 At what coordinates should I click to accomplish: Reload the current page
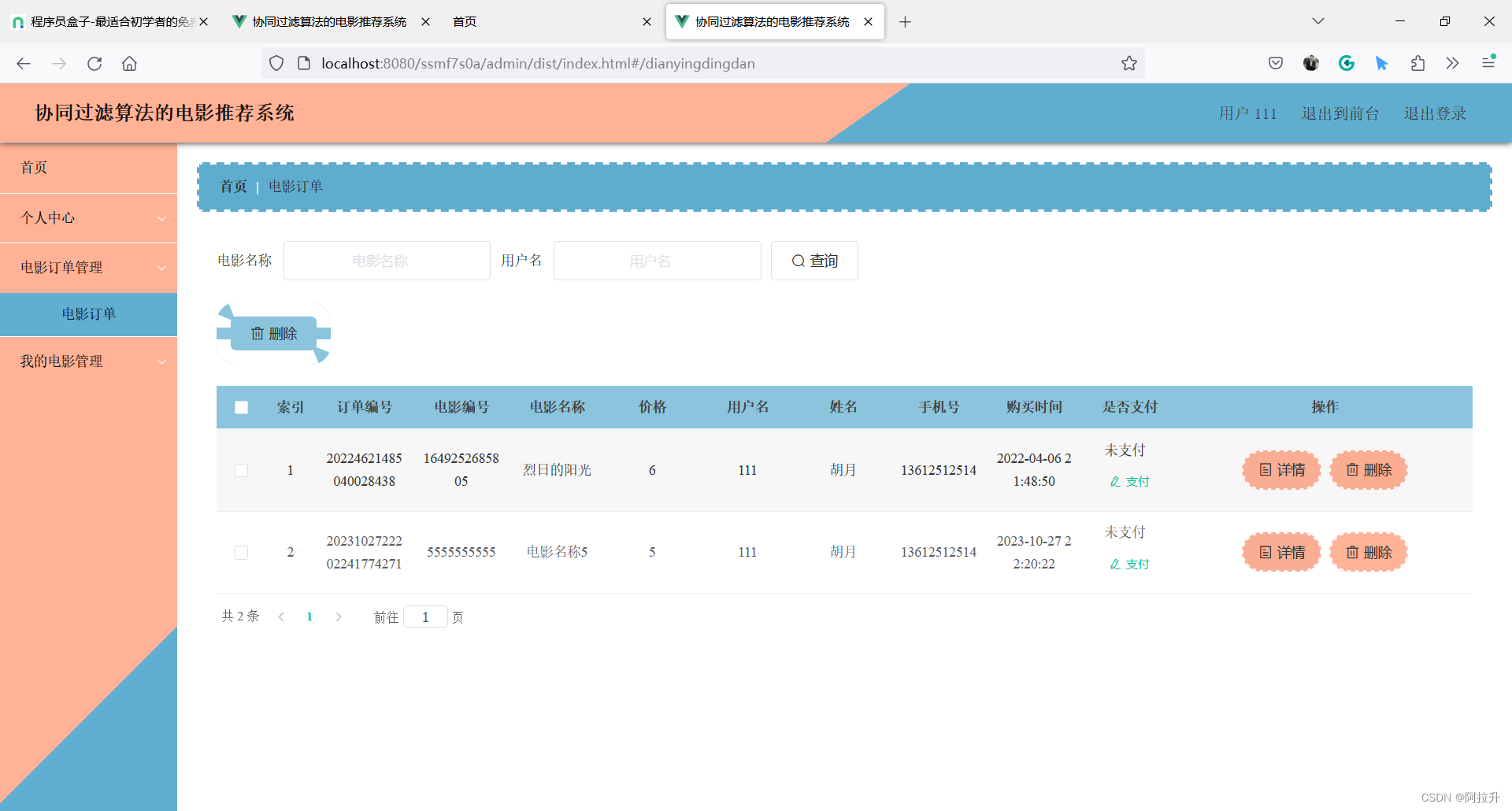pyautogui.click(x=94, y=64)
